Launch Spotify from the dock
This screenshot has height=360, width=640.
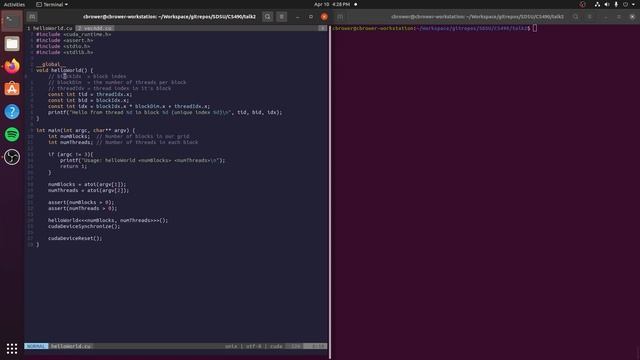[x=12, y=134]
